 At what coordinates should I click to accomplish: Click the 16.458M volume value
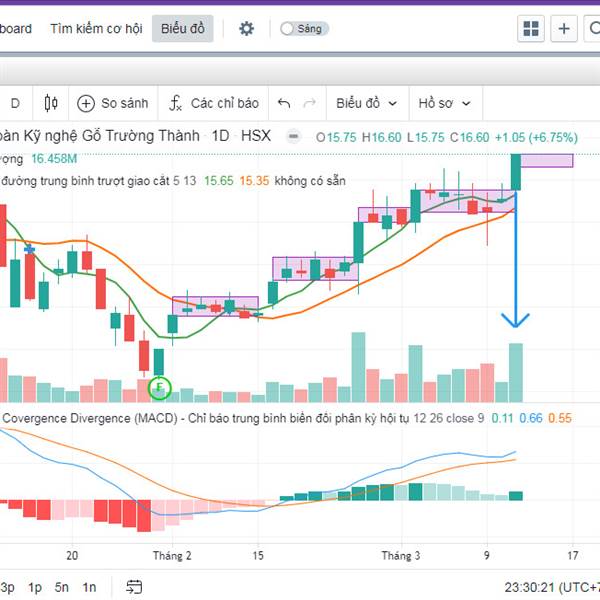pos(54,158)
